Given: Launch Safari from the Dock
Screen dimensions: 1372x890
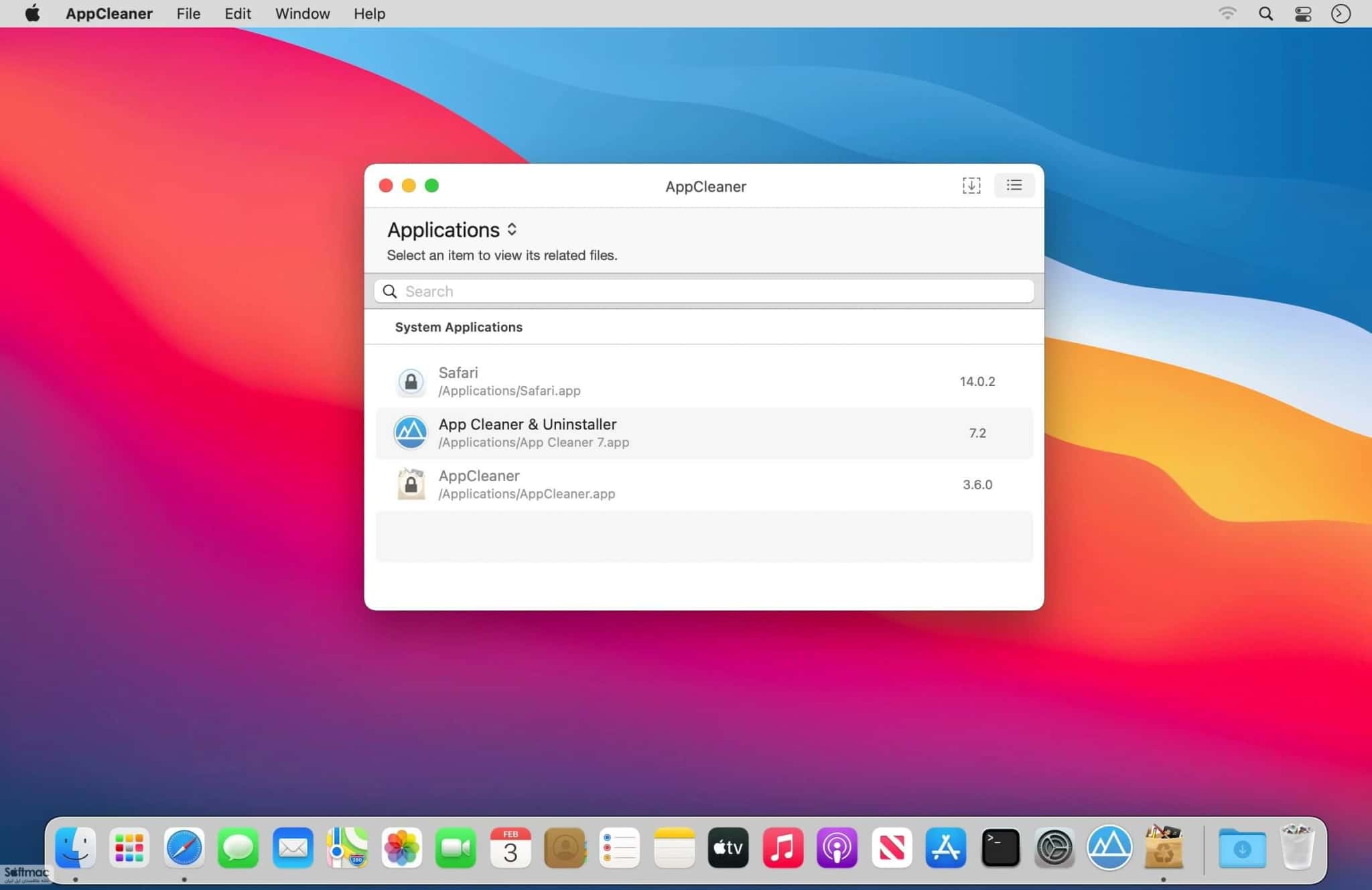Looking at the screenshot, I should pyautogui.click(x=184, y=848).
